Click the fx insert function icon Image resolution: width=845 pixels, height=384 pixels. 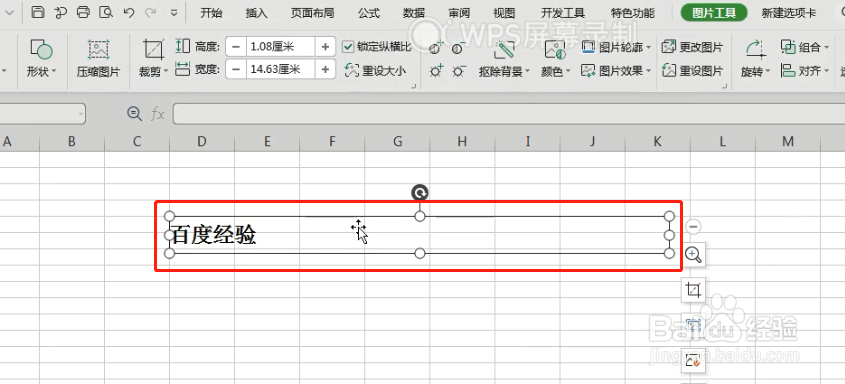157,114
